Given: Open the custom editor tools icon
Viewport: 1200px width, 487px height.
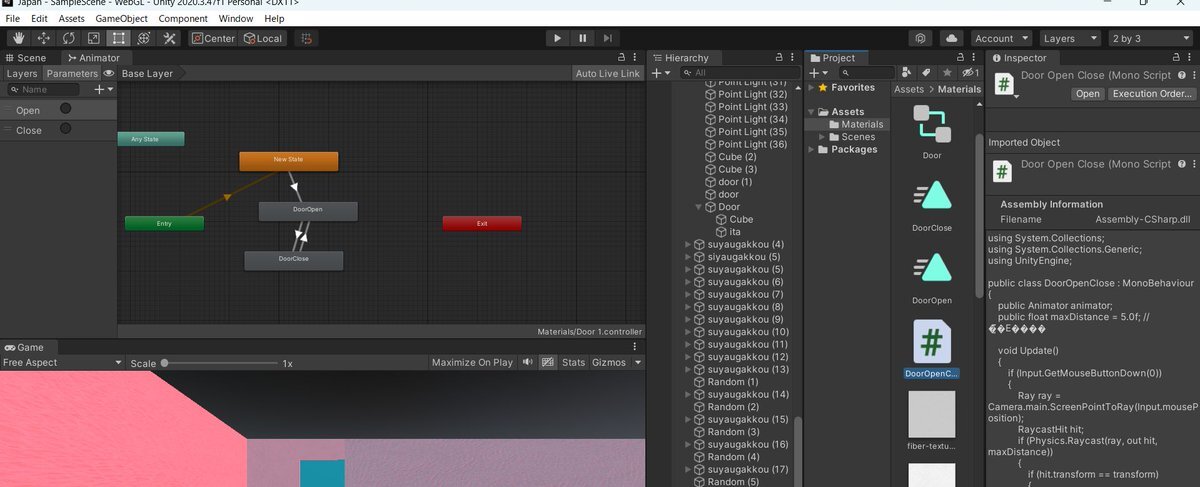Looking at the screenshot, I should [169, 38].
